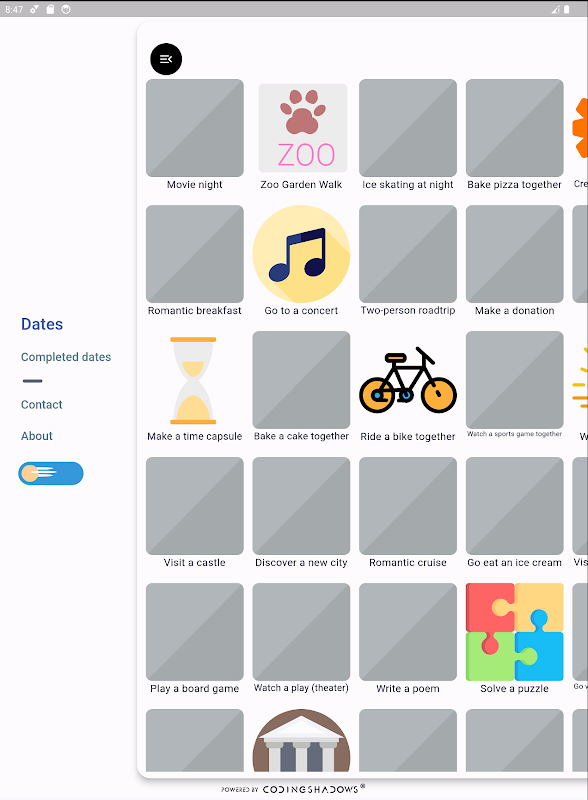Collapse the side menu with black button
Screen dimensions: 588x800
(x=166, y=59)
